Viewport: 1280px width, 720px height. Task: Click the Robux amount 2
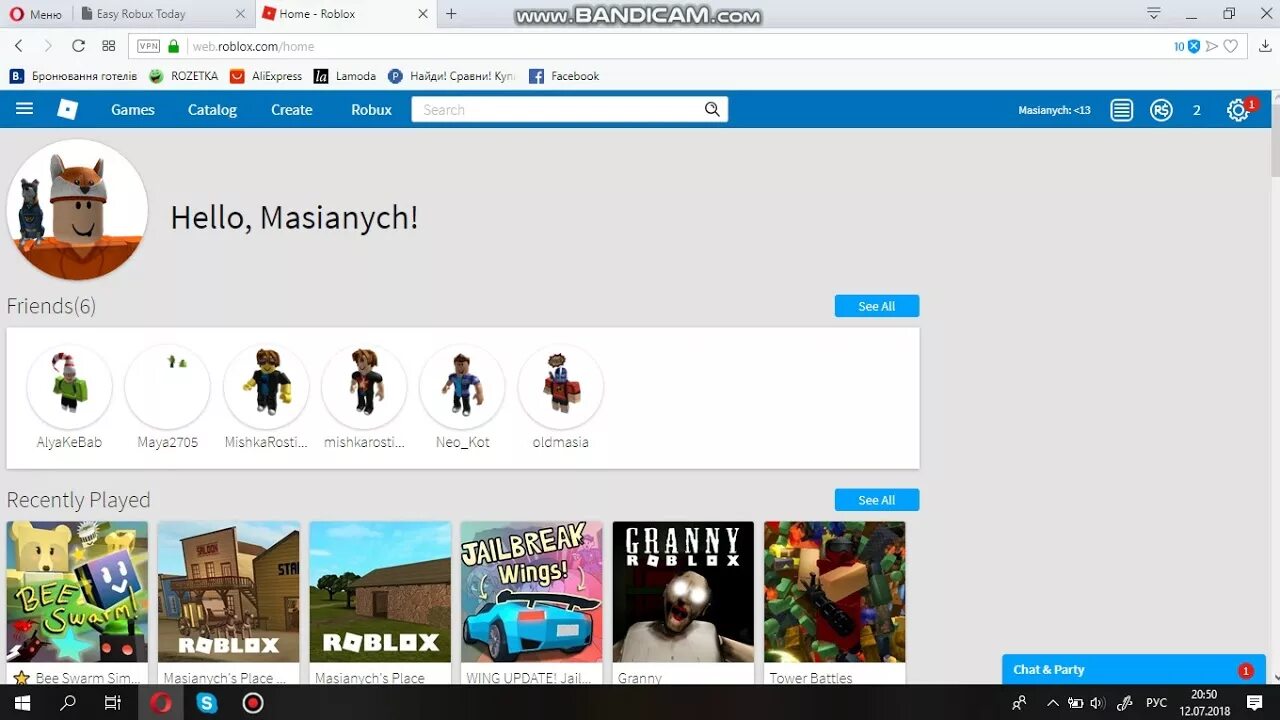tap(1196, 110)
